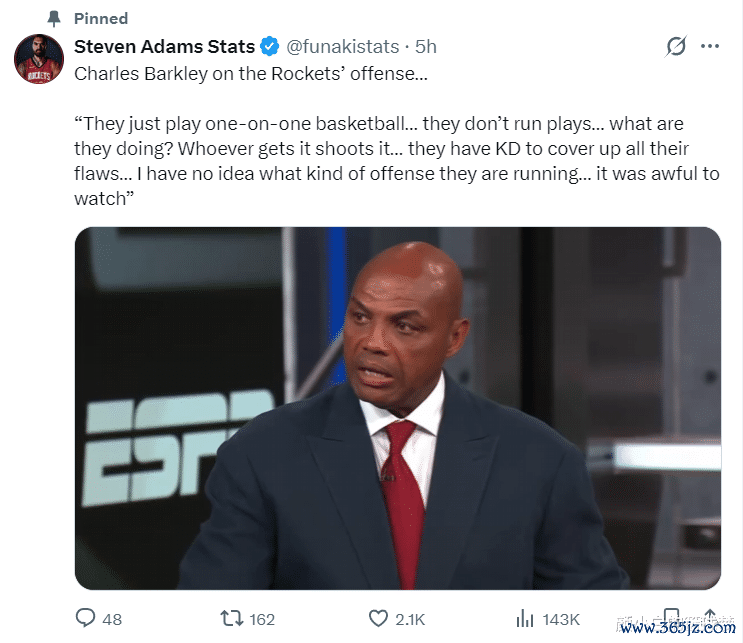743x643 pixels.
Task: Open the Steven Adams Stats profile avatar
Action: 39,59
